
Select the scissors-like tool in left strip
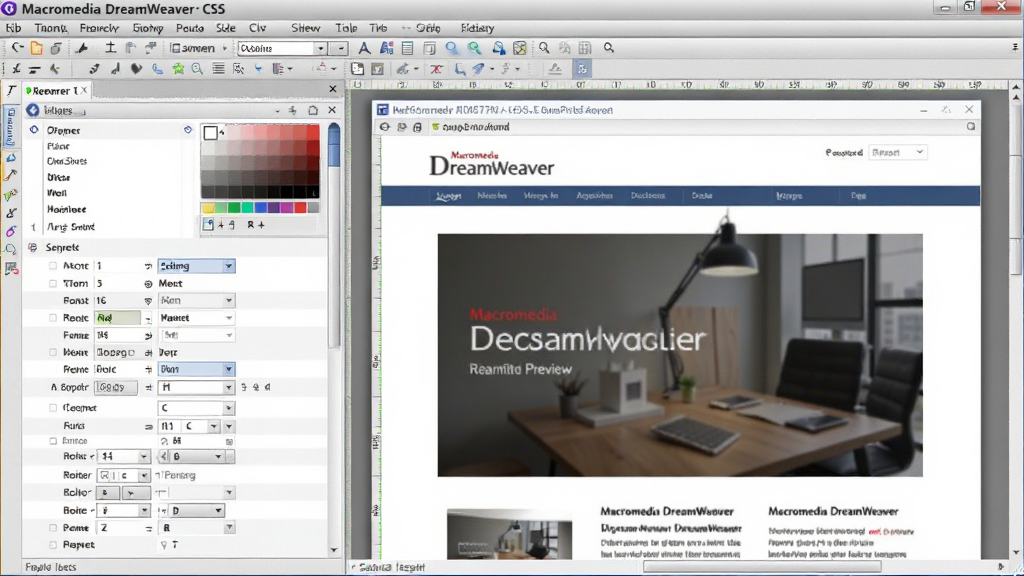(10, 213)
